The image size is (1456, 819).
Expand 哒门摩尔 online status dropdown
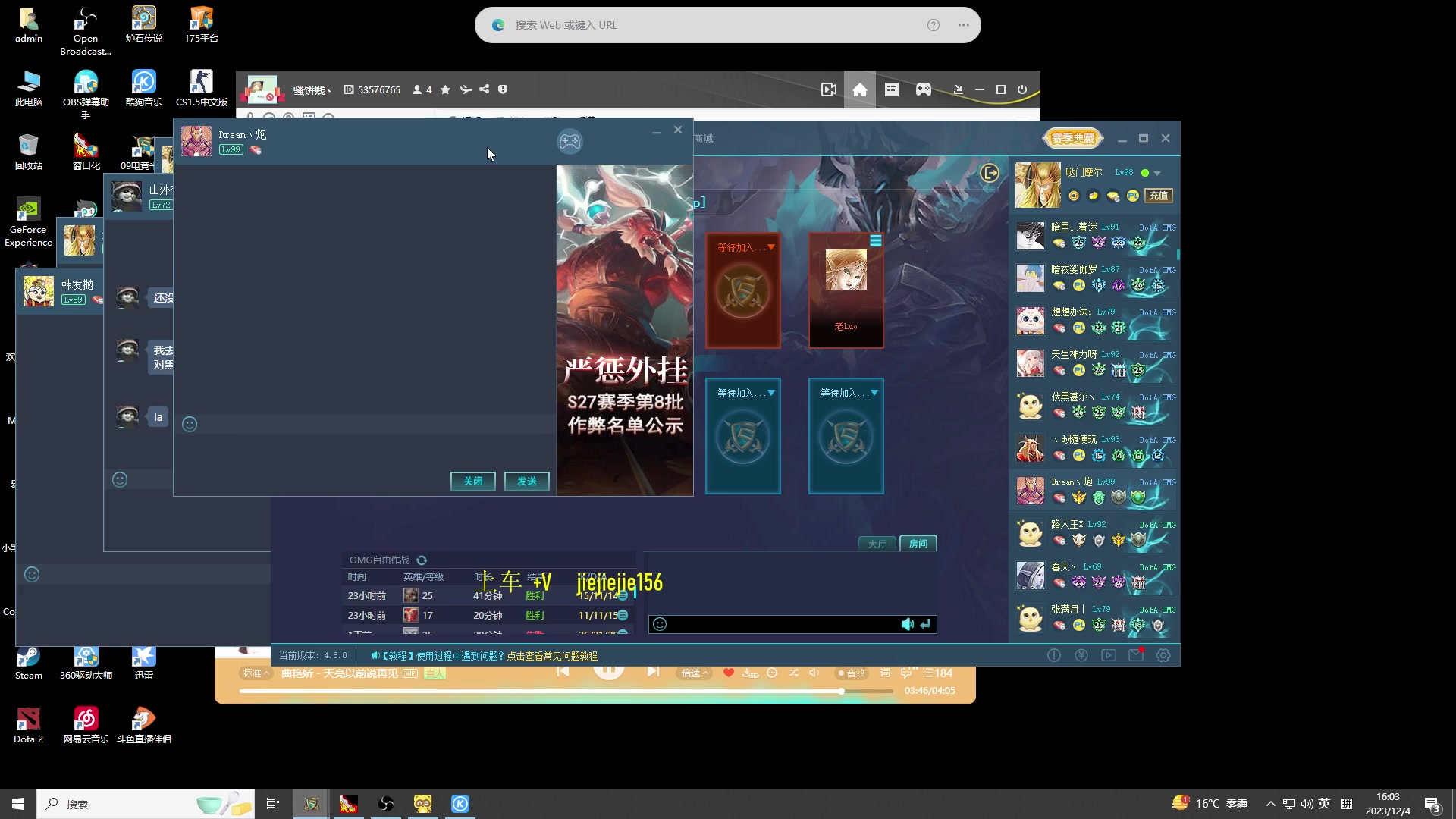pos(1157,174)
